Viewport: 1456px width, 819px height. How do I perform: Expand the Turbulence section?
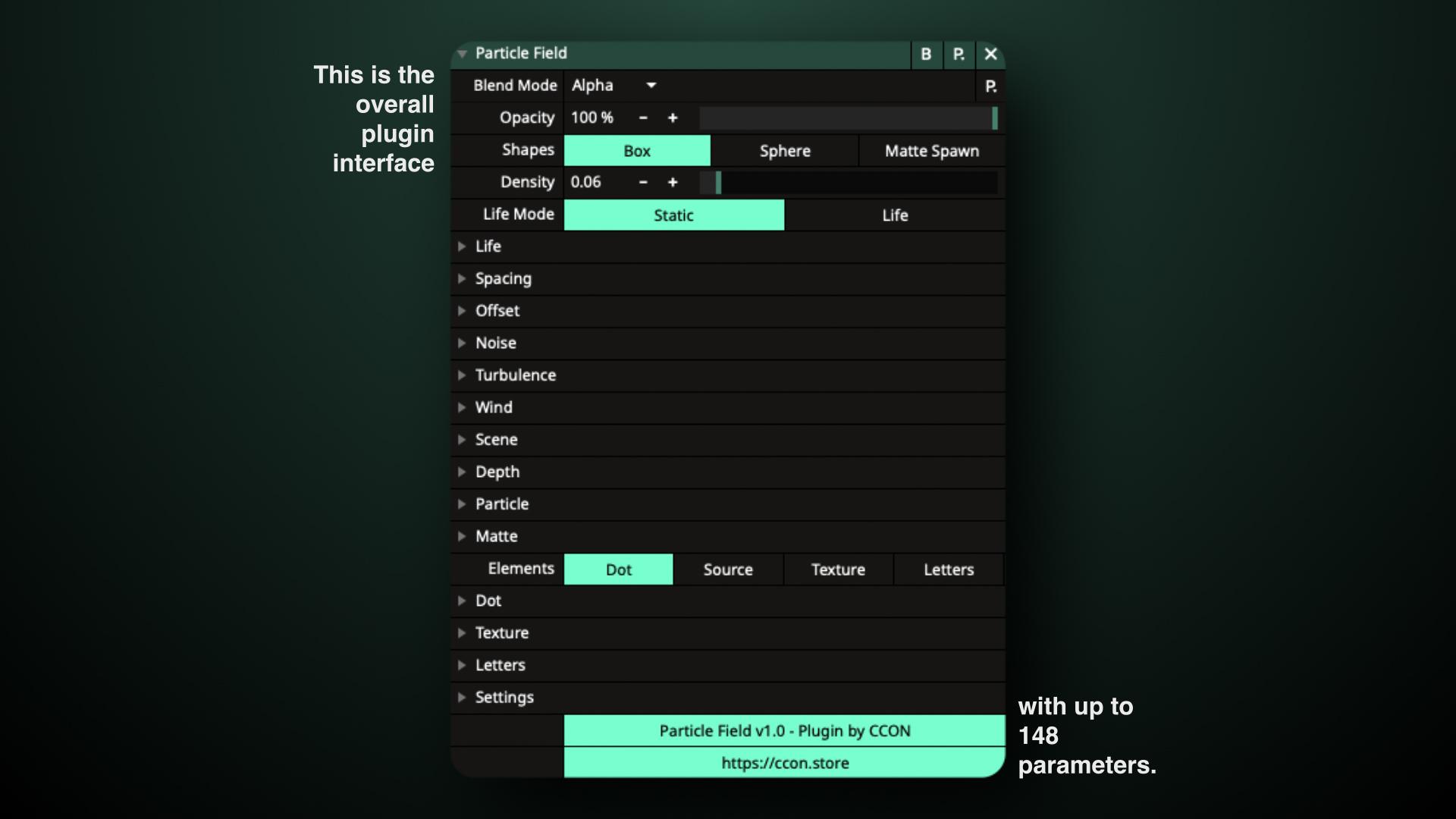click(x=728, y=375)
